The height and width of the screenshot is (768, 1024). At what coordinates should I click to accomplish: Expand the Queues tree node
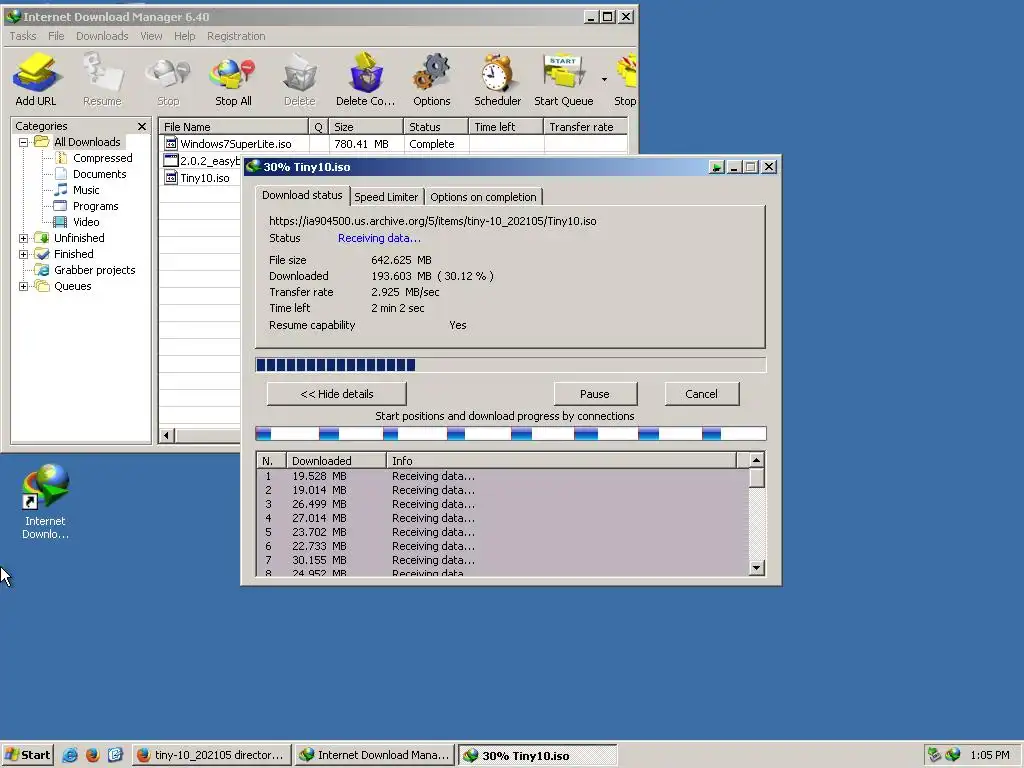[24, 286]
